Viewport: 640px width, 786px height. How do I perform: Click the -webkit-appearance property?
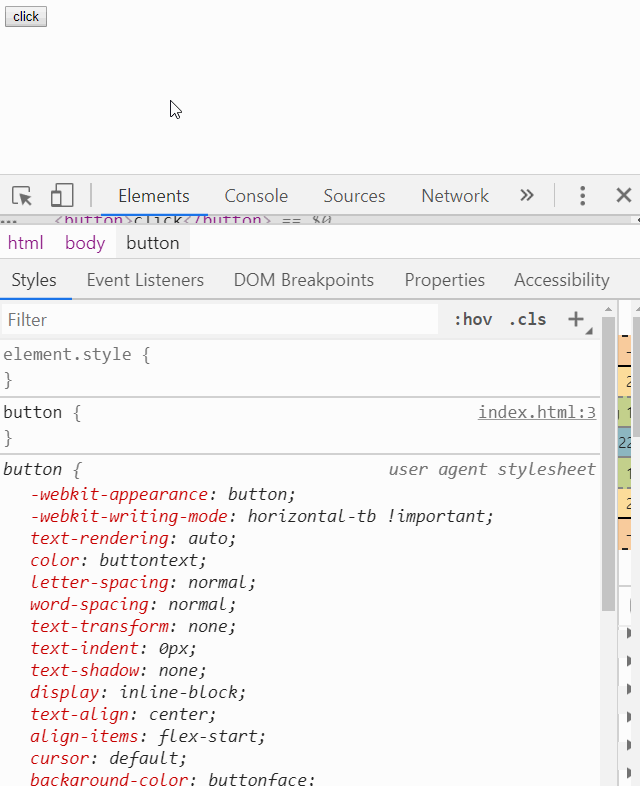point(119,494)
